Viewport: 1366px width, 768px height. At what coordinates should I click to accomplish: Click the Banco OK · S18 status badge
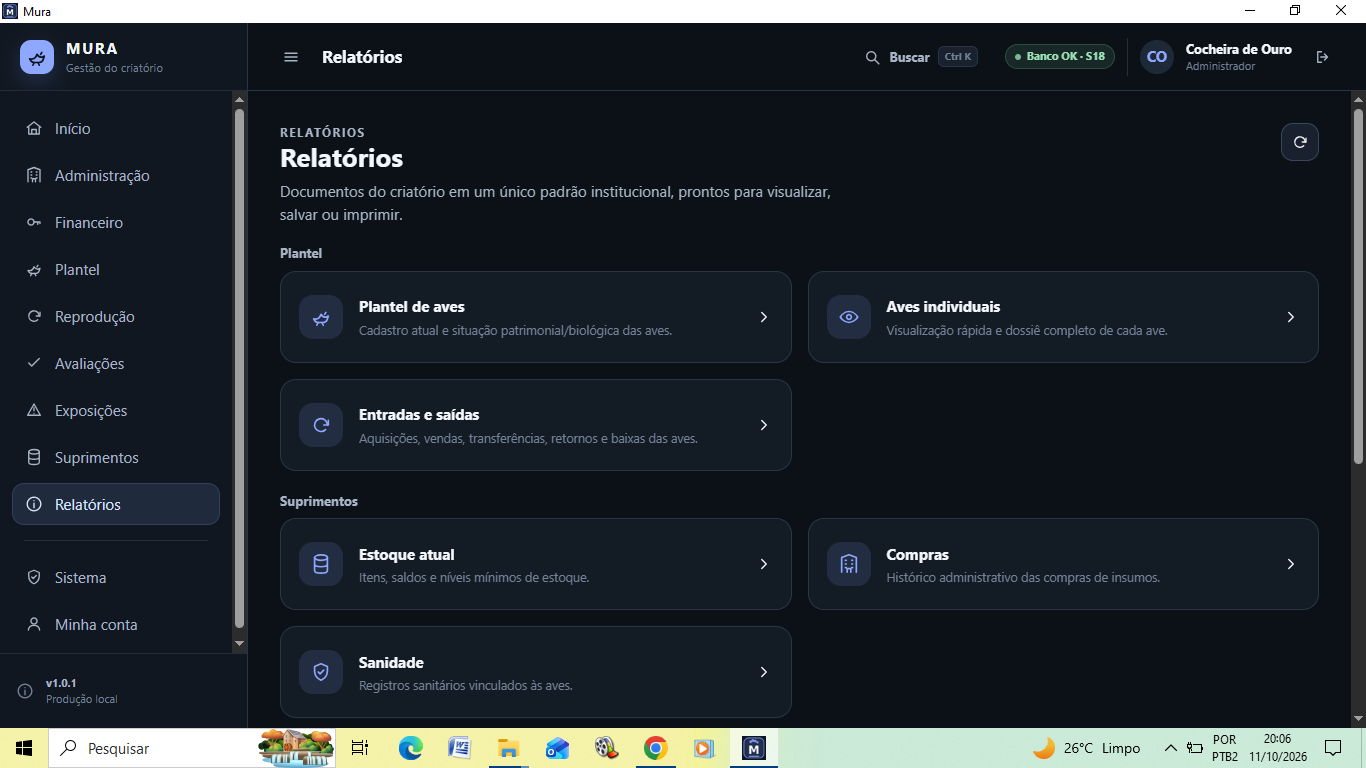click(1060, 56)
